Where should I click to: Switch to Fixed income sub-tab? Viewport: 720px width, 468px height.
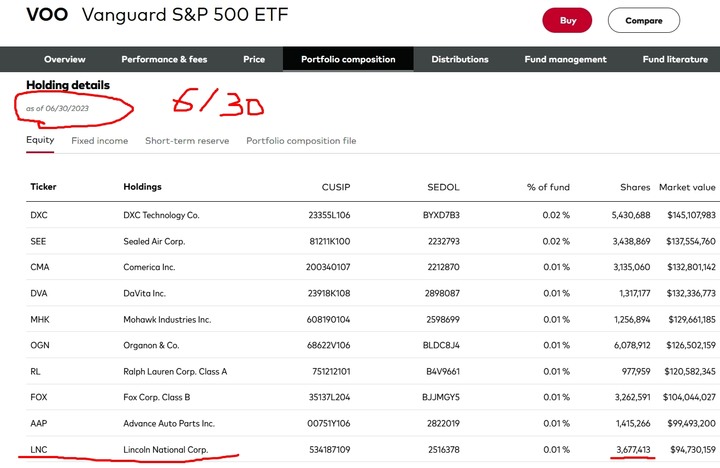pos(100,141)
